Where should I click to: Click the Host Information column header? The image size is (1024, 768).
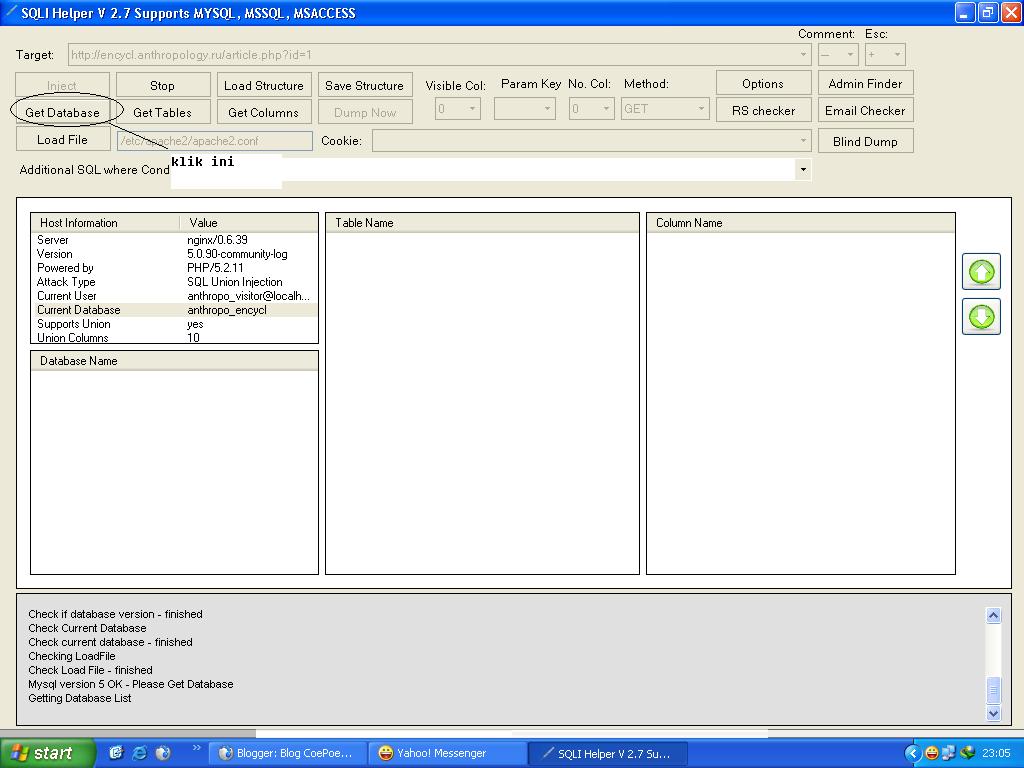[x=105, y=223]
